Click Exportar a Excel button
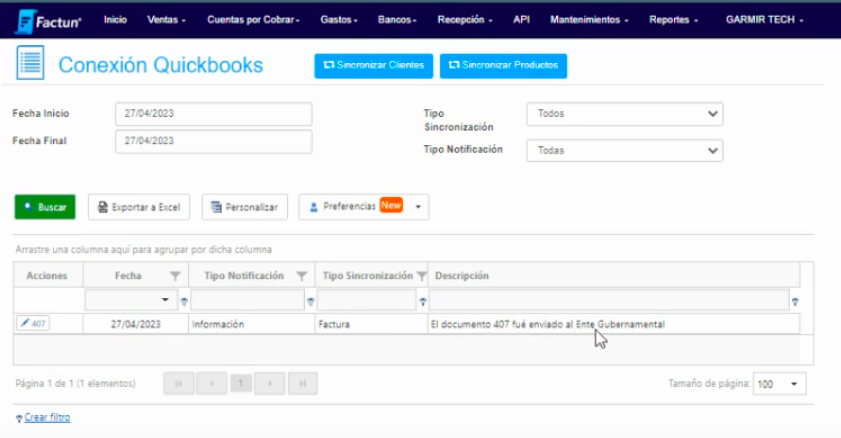 (x=139, y=207)
